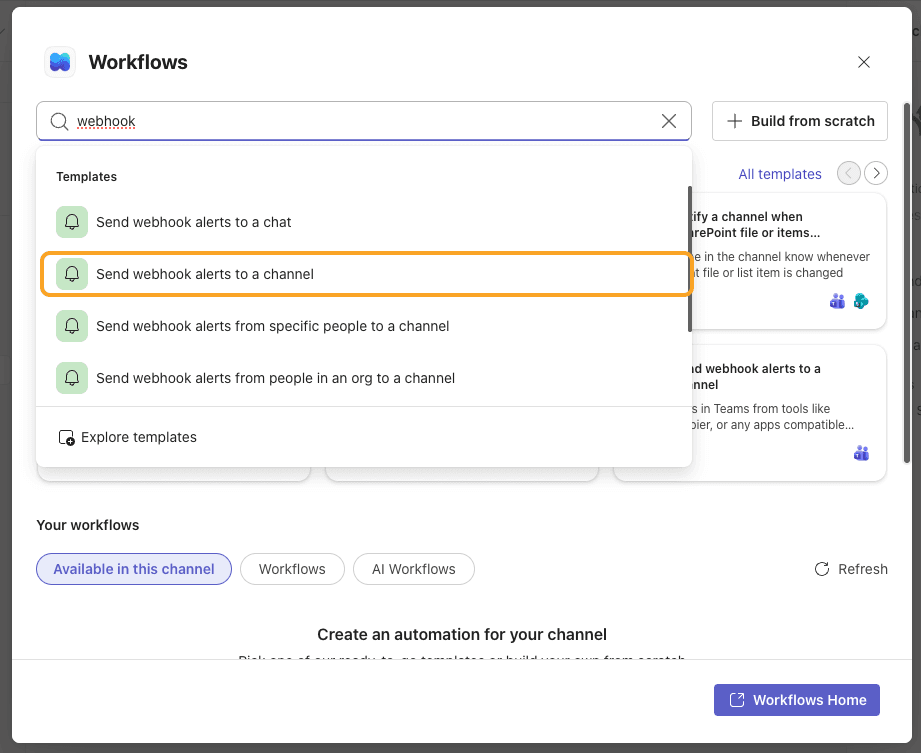The height and width of the screenshot is (753, 921).
Task: Open the All templates link
Action: coord(779,174)
